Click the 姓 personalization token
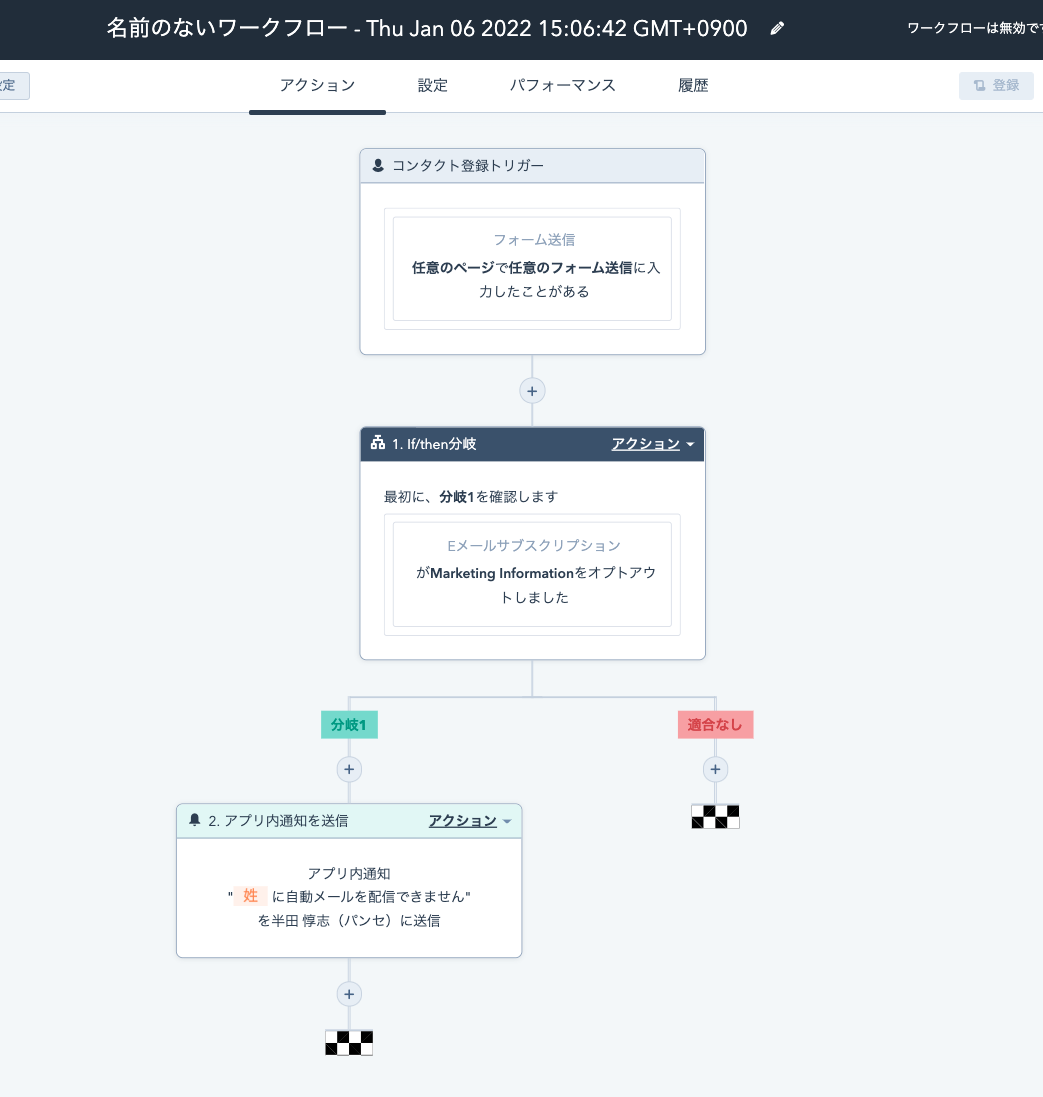The width and height of the screenshot is (1043, 1097). point(251,897)
